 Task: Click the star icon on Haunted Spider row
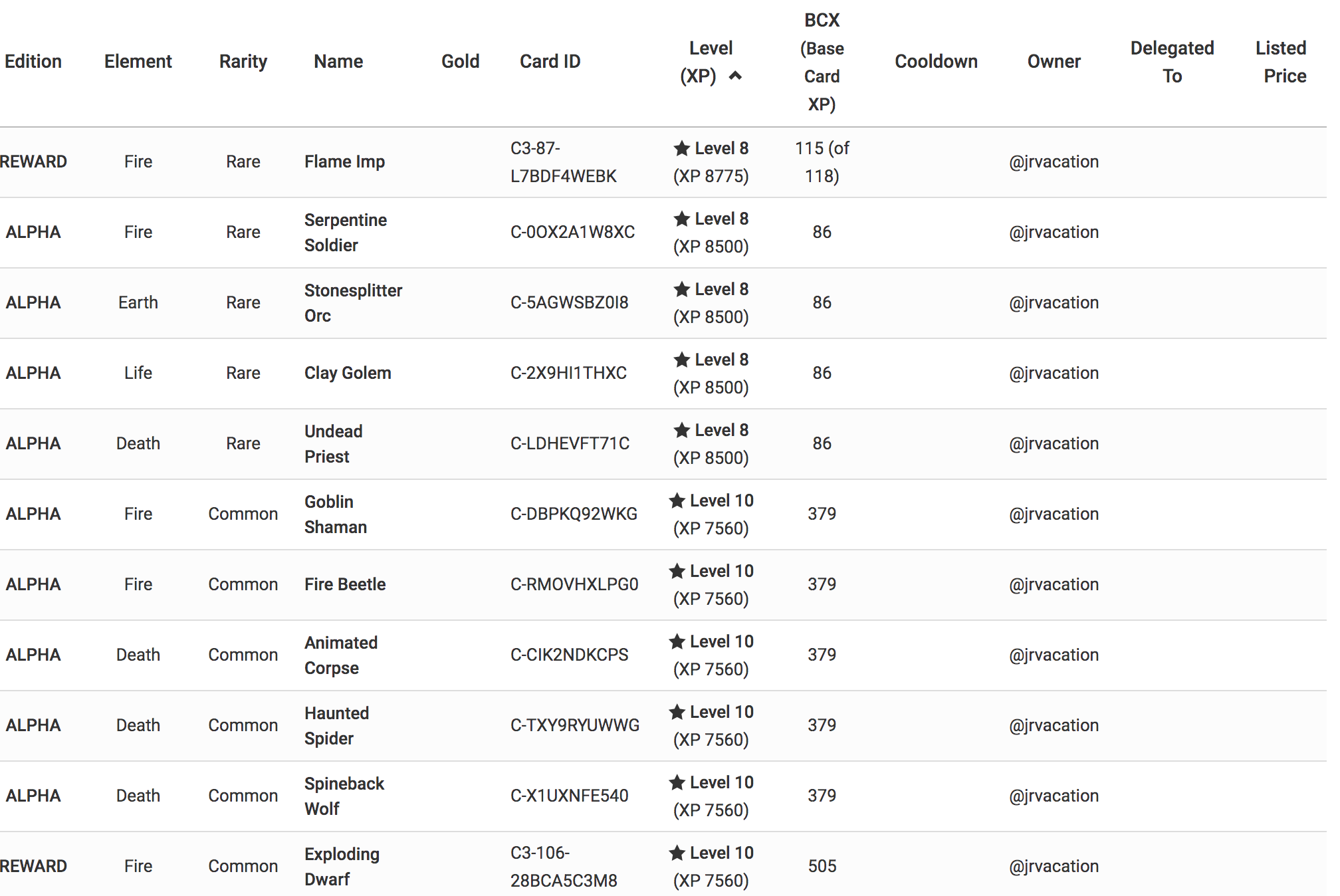pyautogui.click(x=677, y=712)
